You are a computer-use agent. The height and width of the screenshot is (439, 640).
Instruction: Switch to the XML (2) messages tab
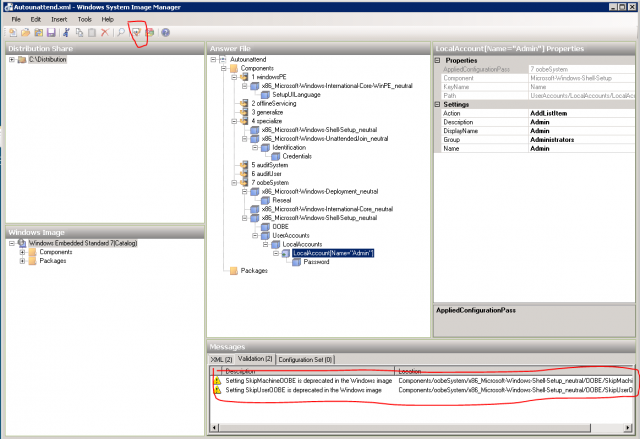tap(220, 359)
